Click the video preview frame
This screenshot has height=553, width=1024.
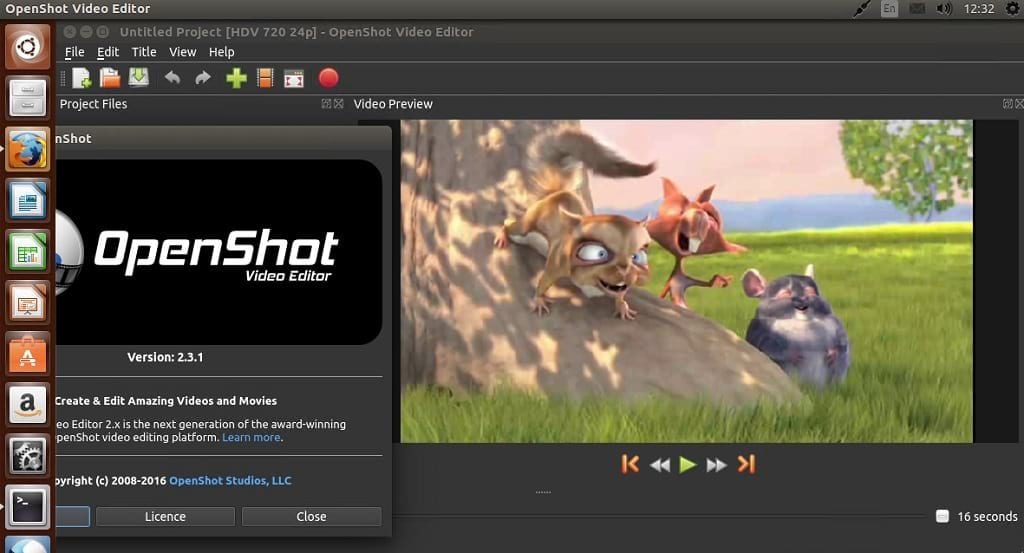click(x=686, y=281)
